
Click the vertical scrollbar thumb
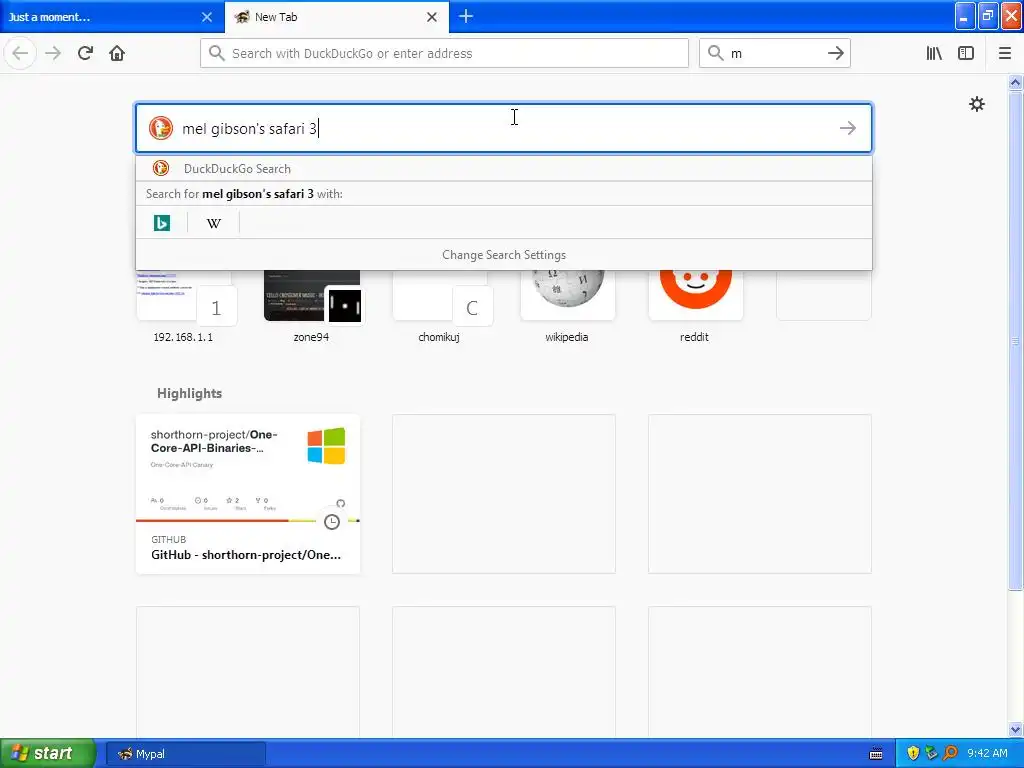pos(1016,340)
